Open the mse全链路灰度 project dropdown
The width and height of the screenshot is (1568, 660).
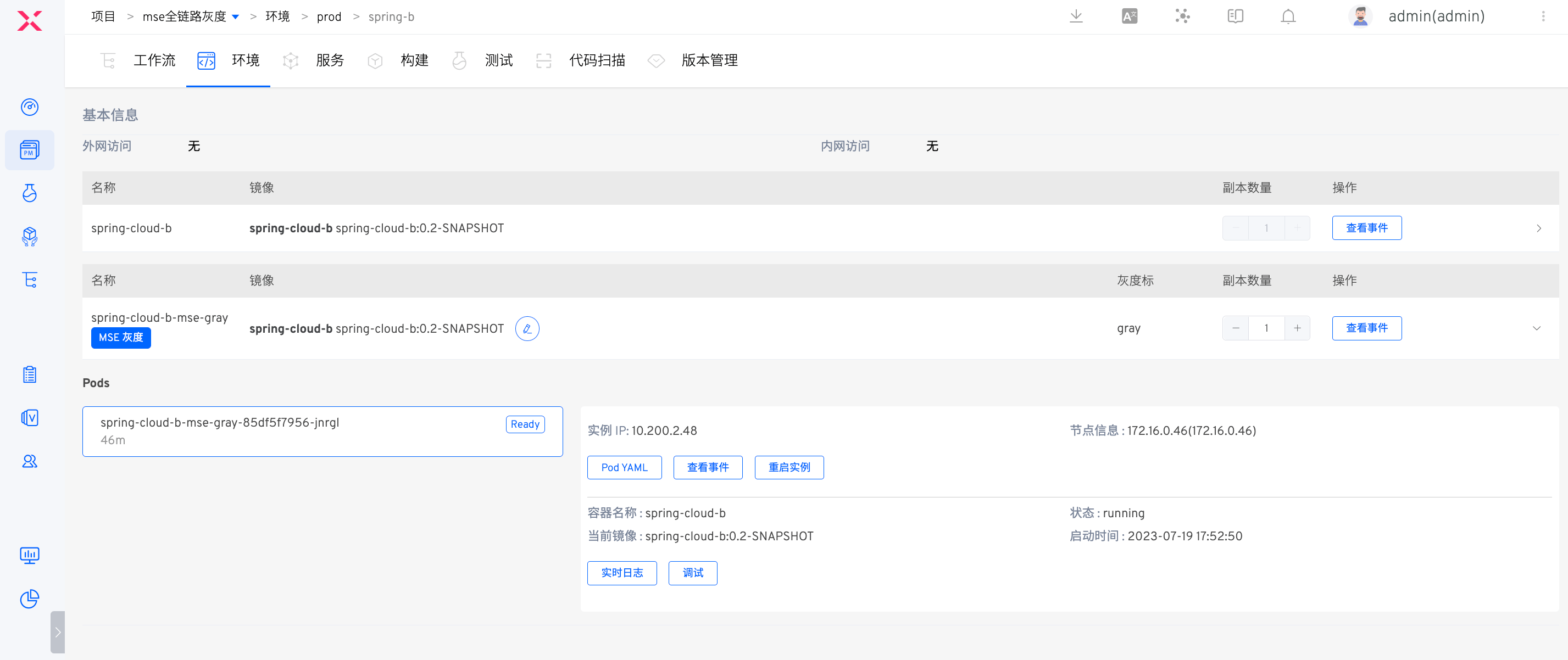coord(235,17)
